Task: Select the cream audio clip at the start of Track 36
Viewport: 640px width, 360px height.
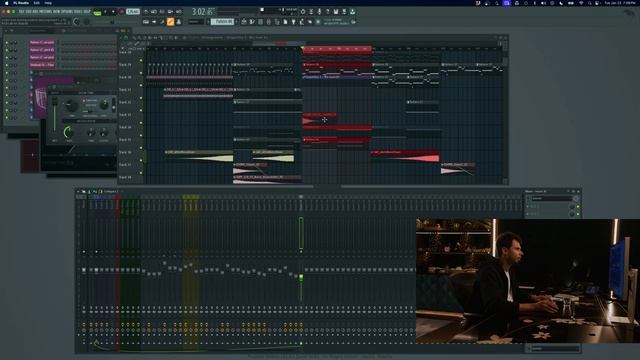Action: [x=199, y=156]
